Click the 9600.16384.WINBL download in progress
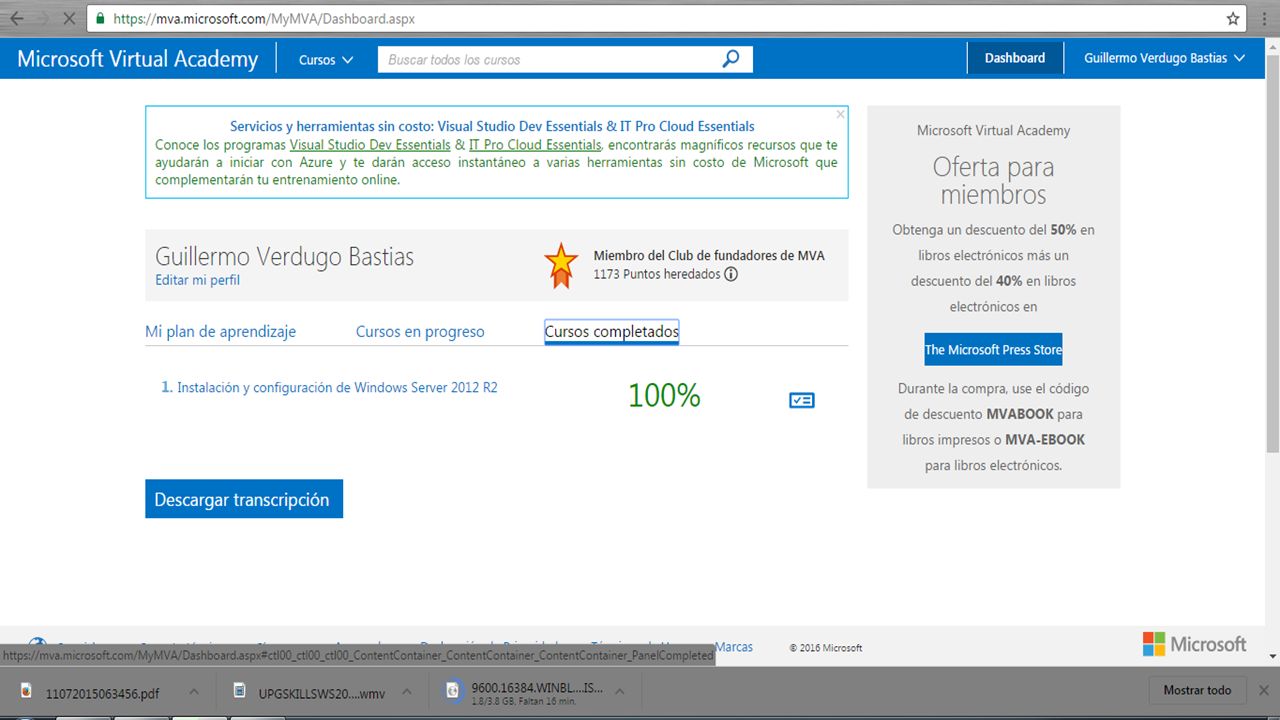Image resolution: width=1280 pixels, height=720 pixels. [525, 691]
